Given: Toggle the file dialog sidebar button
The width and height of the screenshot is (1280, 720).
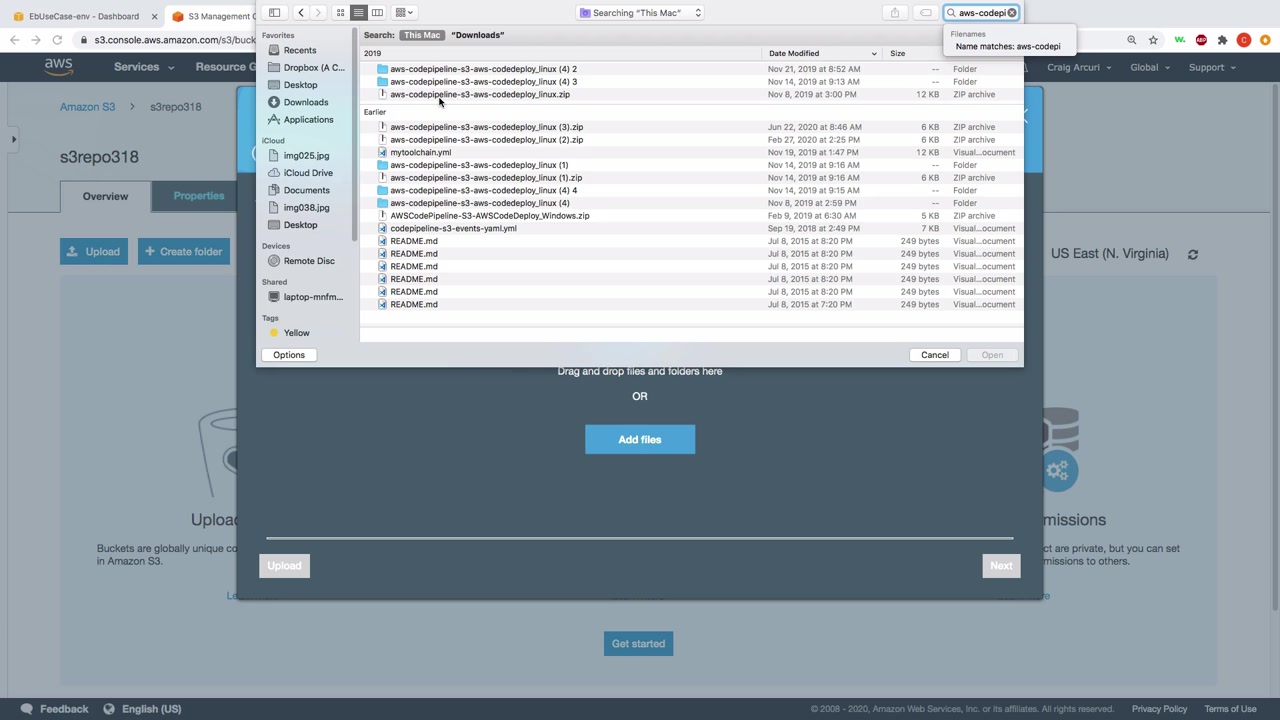Looking at the screenshot, I should tap(274, 13).
